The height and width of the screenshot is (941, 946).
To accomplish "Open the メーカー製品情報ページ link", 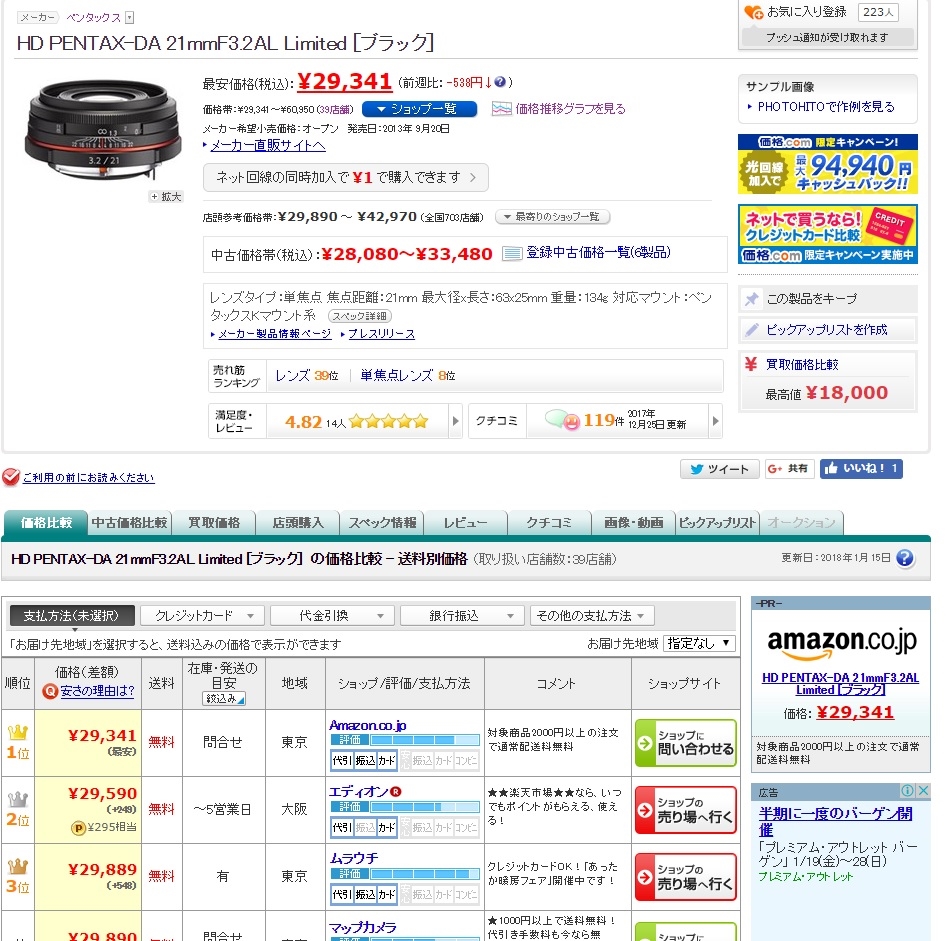I will [275, 334].
